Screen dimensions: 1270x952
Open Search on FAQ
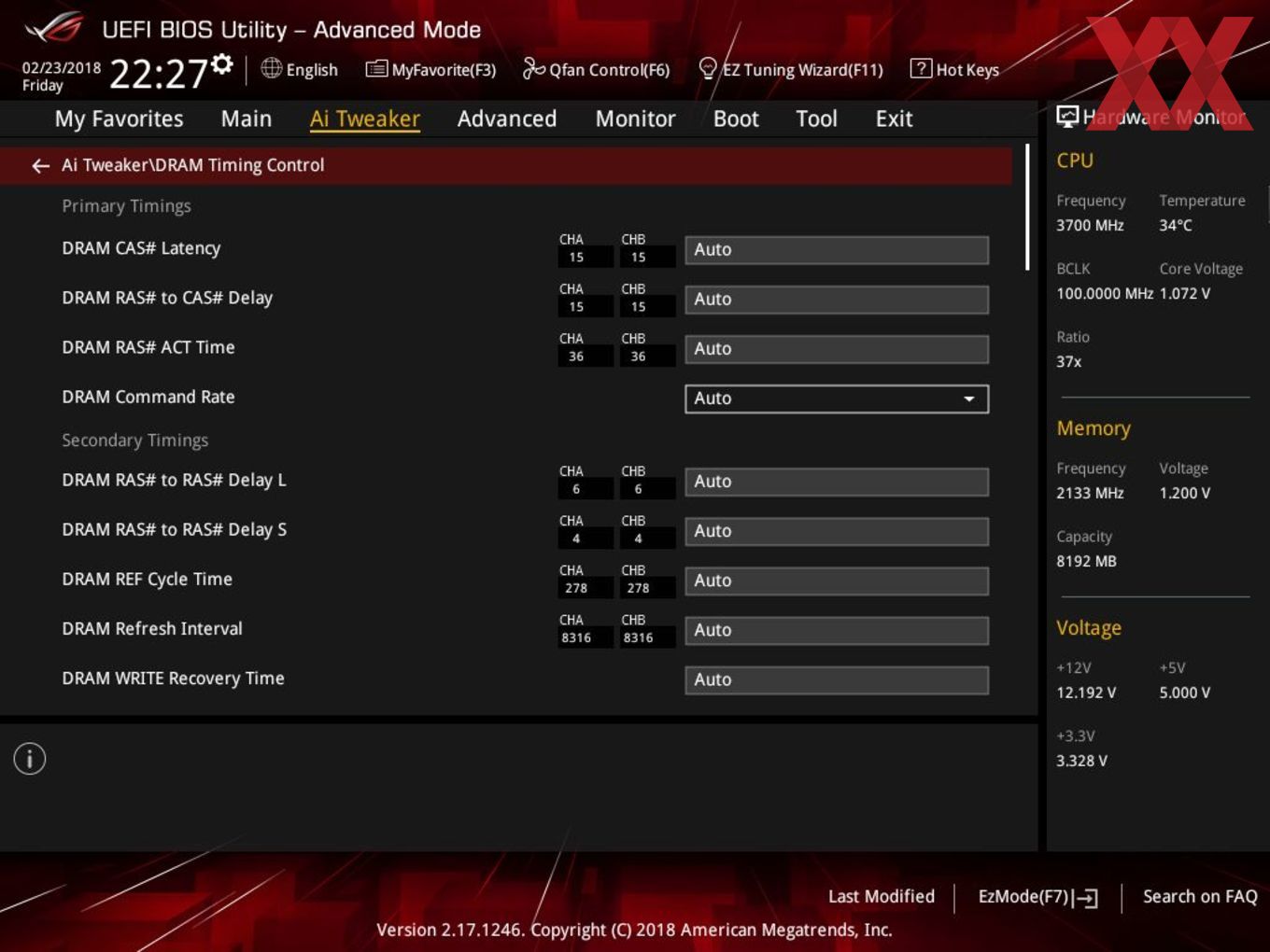1200,896
